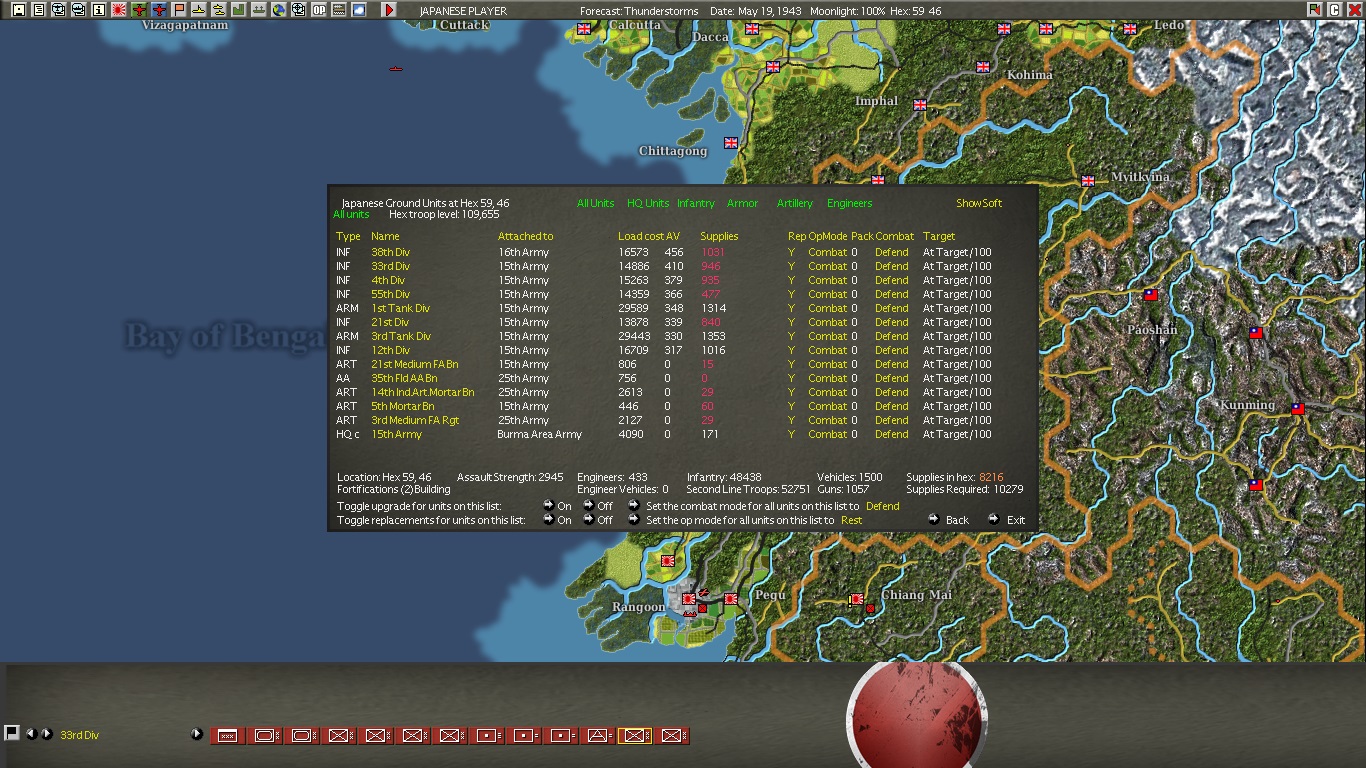Click the white flag icon at bottom left

(x=12, y=733)
